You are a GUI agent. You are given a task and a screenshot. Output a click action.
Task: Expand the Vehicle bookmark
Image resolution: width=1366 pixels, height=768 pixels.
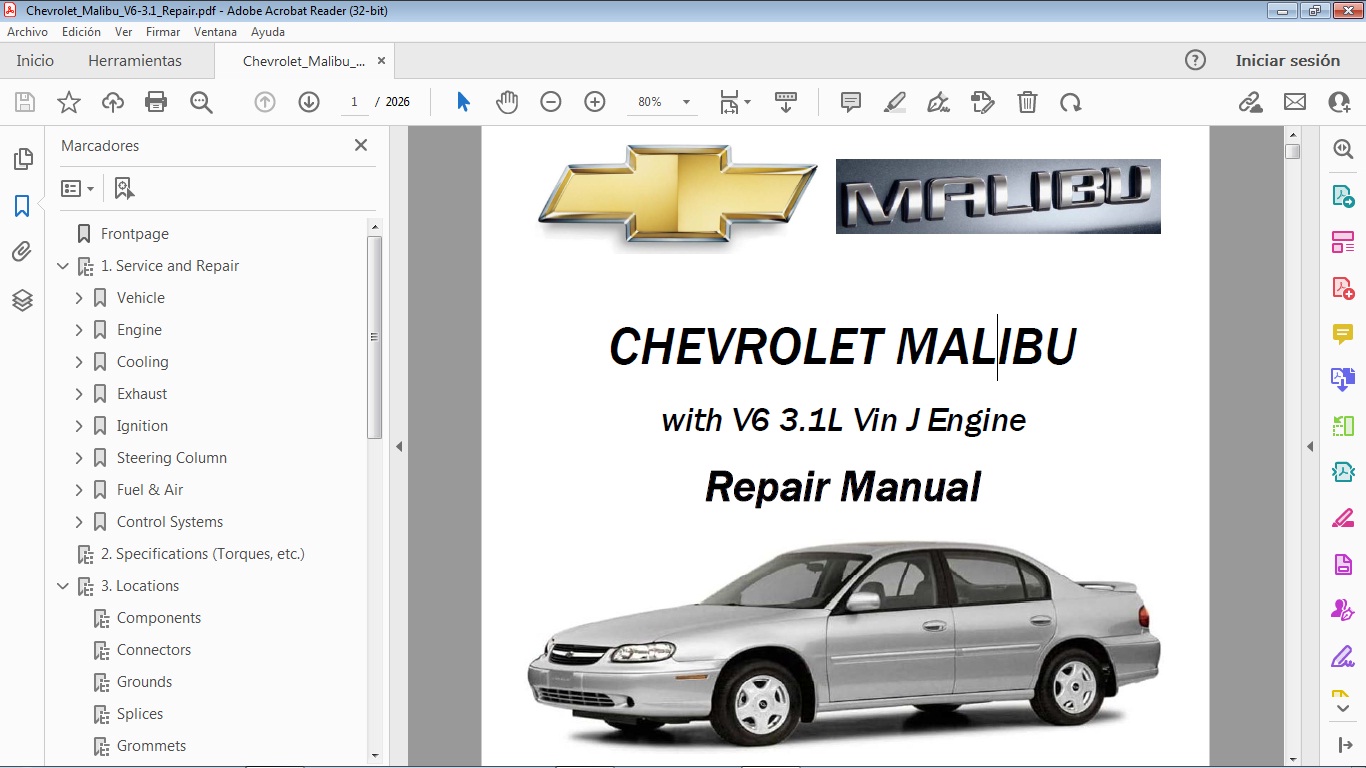pyautogui.click(x=79, y=298)
